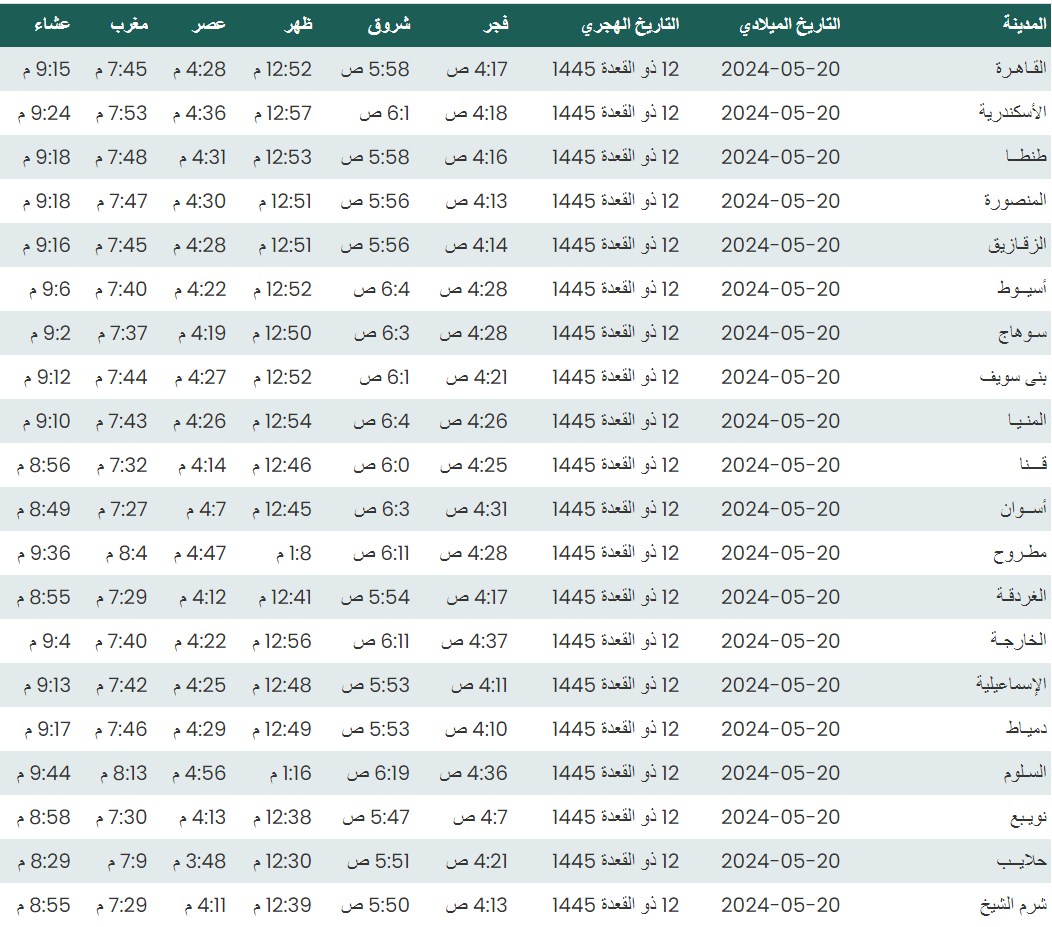This screenshot has height=927, width=1052.
Task: Click the sunrise time for دمياط
Action: (375, 729)
